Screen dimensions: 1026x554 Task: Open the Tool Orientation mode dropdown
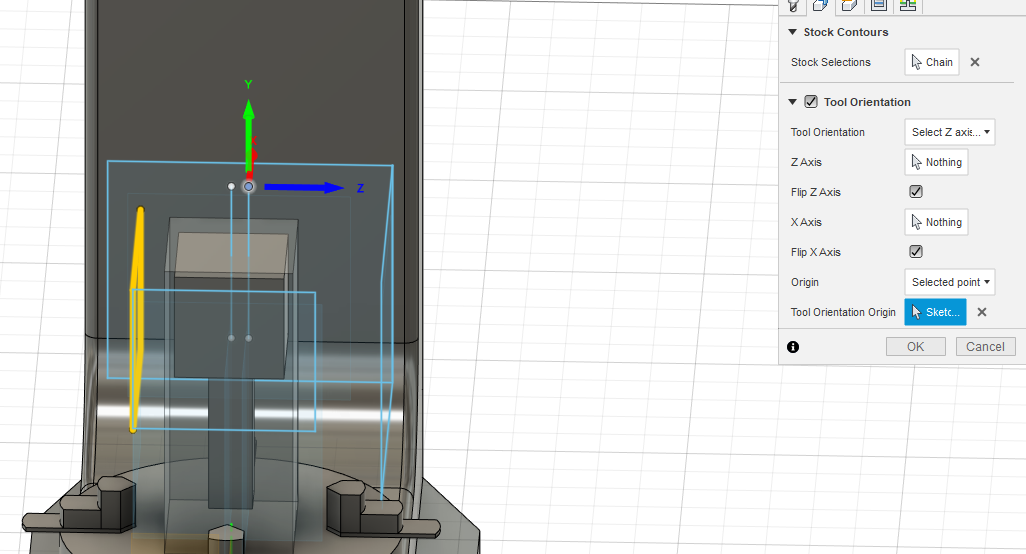click(x=949, y=132)
